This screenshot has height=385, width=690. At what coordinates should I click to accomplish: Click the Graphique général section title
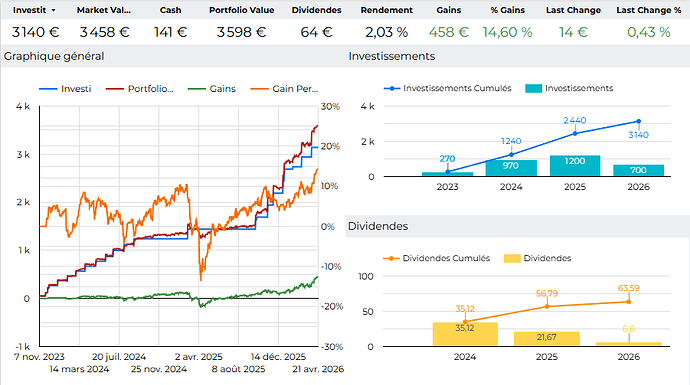click(x=54, y=56)
